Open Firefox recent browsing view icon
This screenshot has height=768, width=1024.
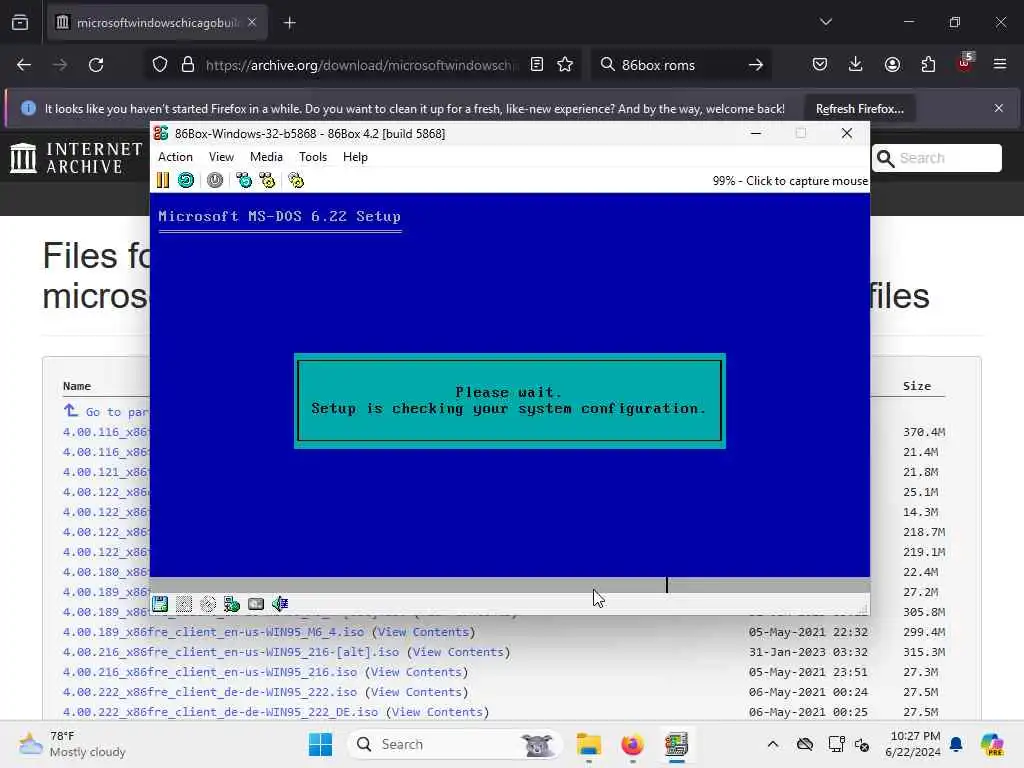tap(20, 23)
